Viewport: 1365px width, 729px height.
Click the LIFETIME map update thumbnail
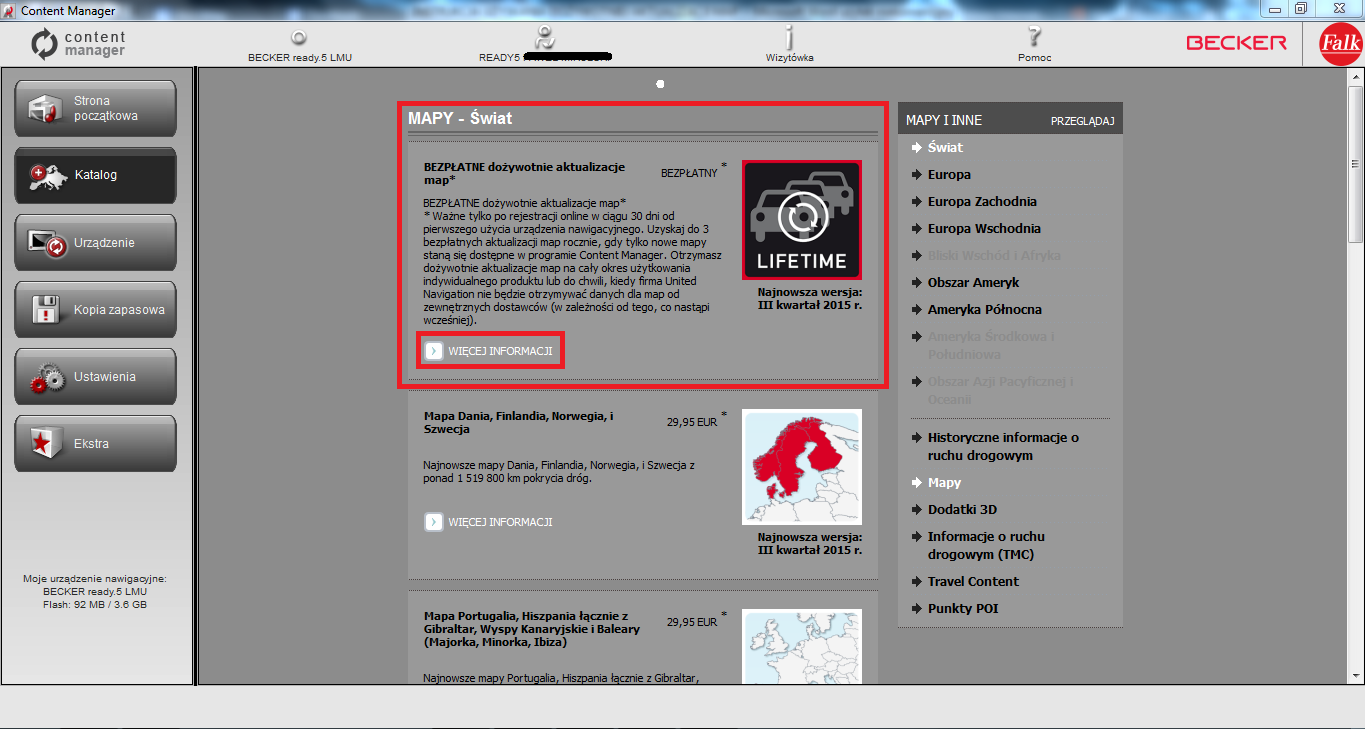tap(802, 220)
